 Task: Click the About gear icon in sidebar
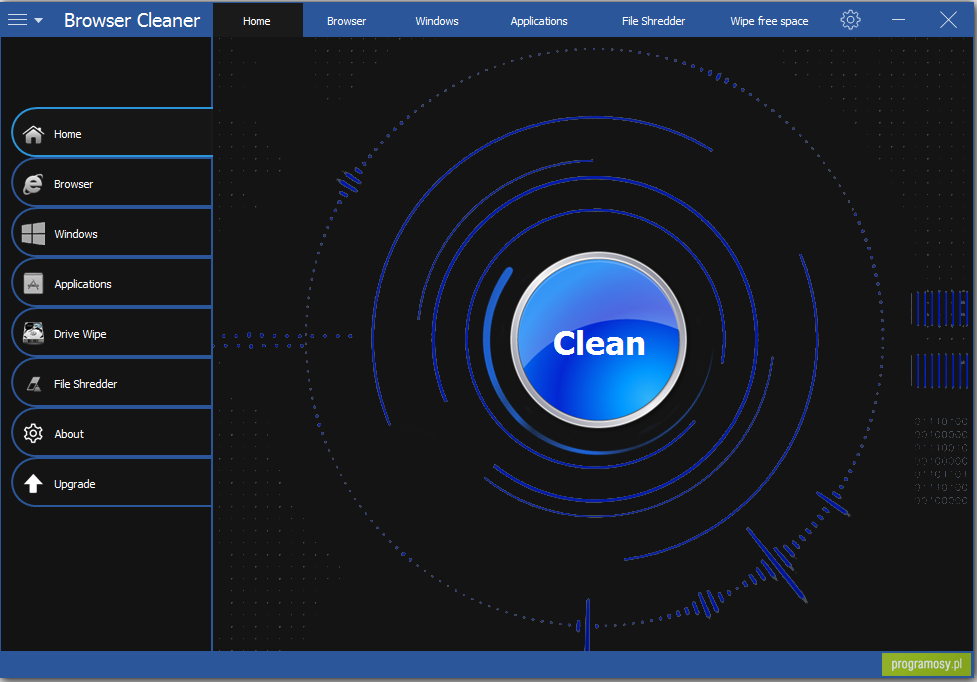(x=34, y=432)
